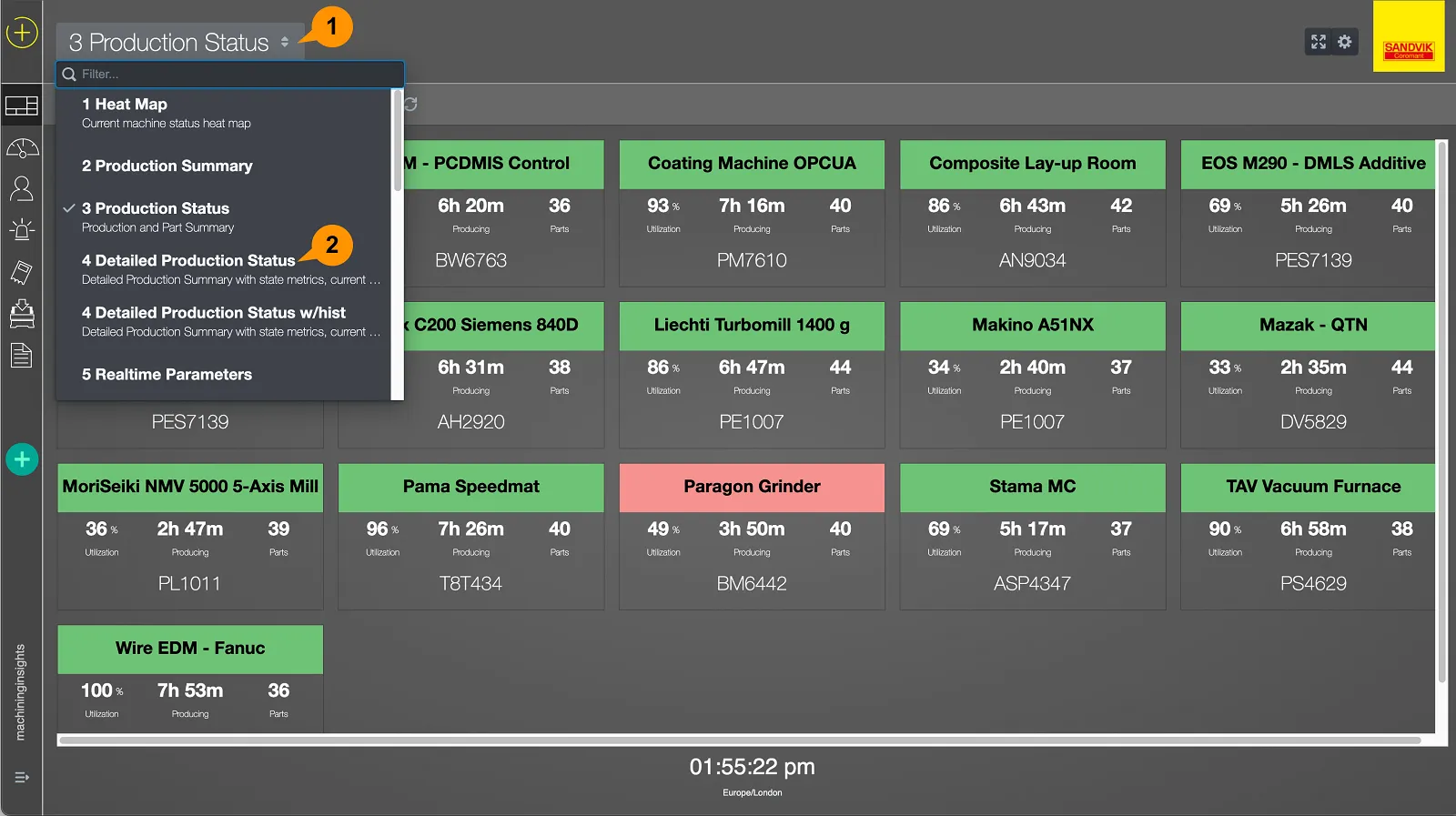The width and height of the screenshot is (1456, 816).
Task: Collapse the 3 Production Status dashboard selector
Action: (x=180, y=42)
